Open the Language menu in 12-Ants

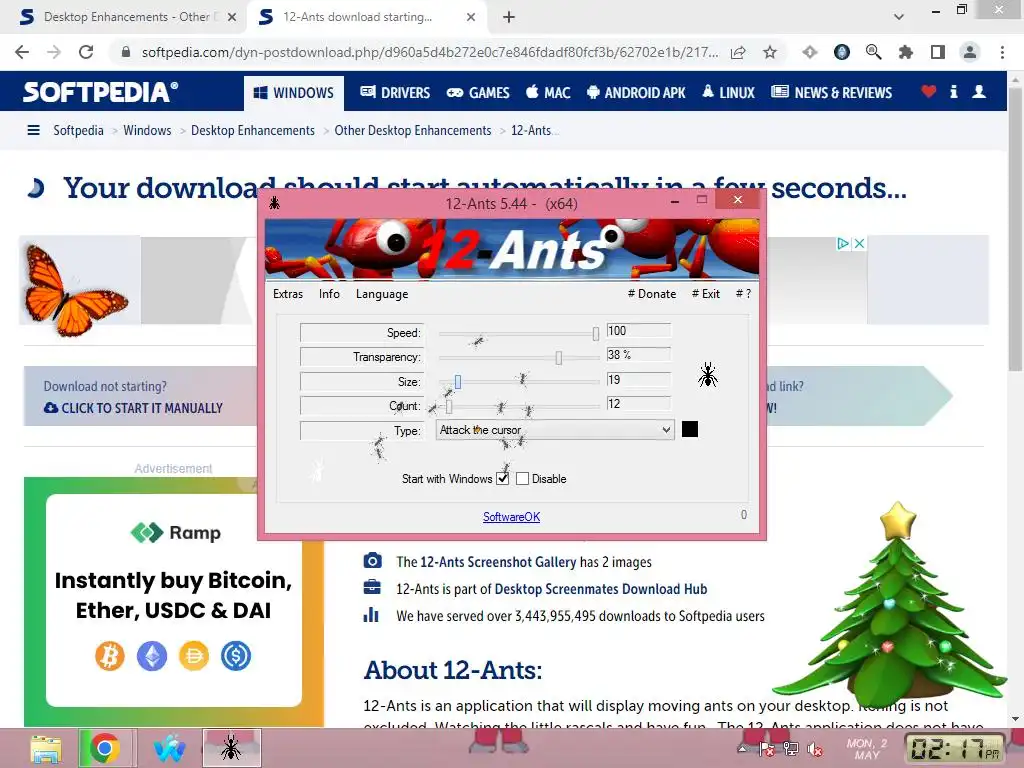pyautogui.click(x=381, y=294)
